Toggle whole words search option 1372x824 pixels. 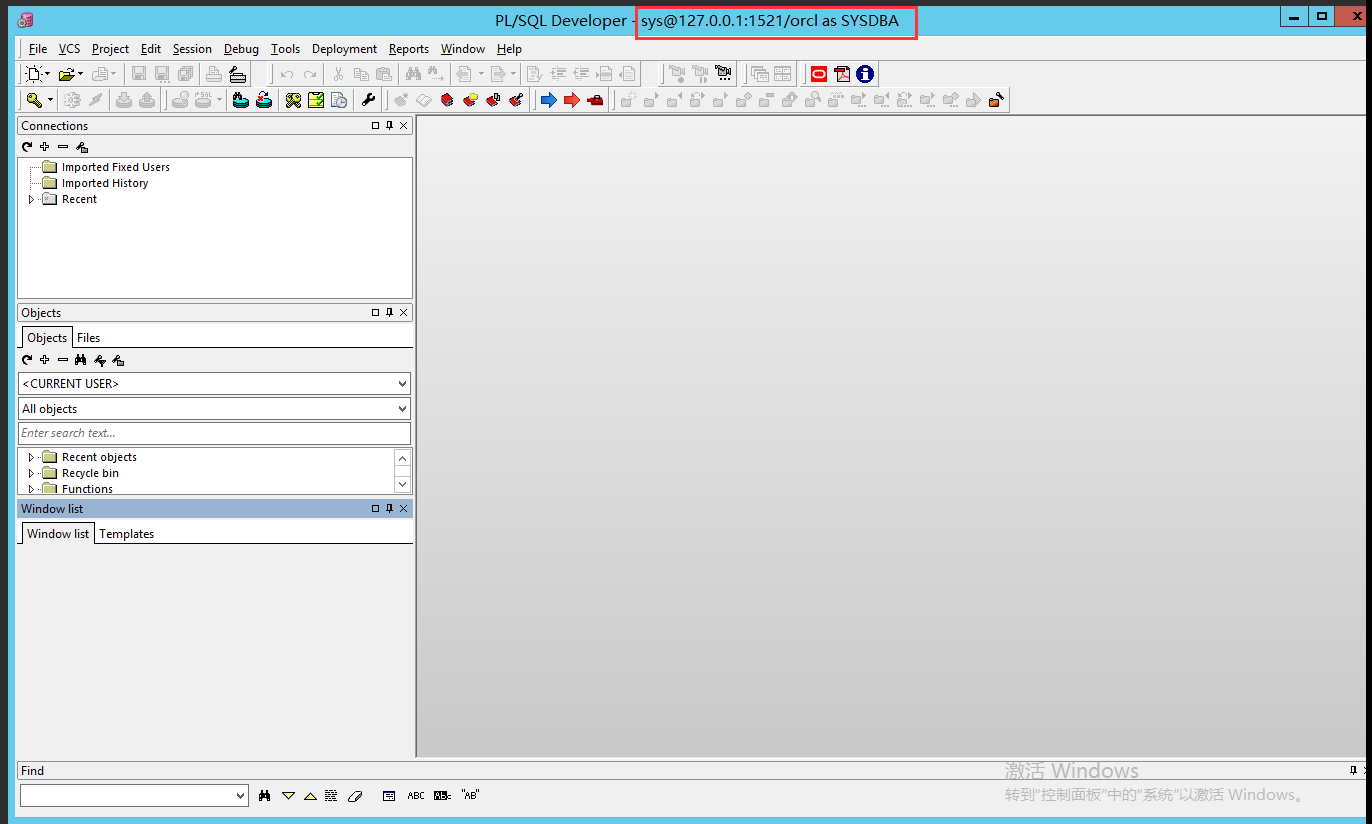click(x=443, y=796)
